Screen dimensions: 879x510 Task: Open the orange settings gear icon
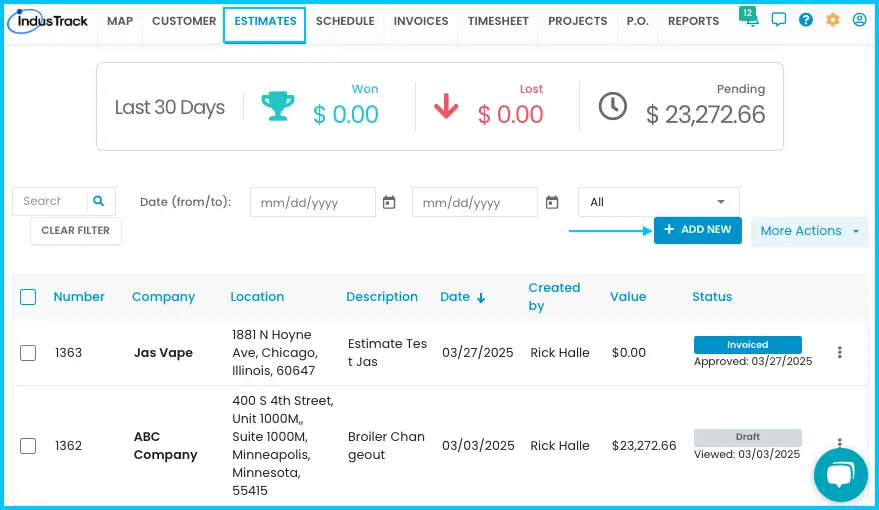(x=832, y=20)
